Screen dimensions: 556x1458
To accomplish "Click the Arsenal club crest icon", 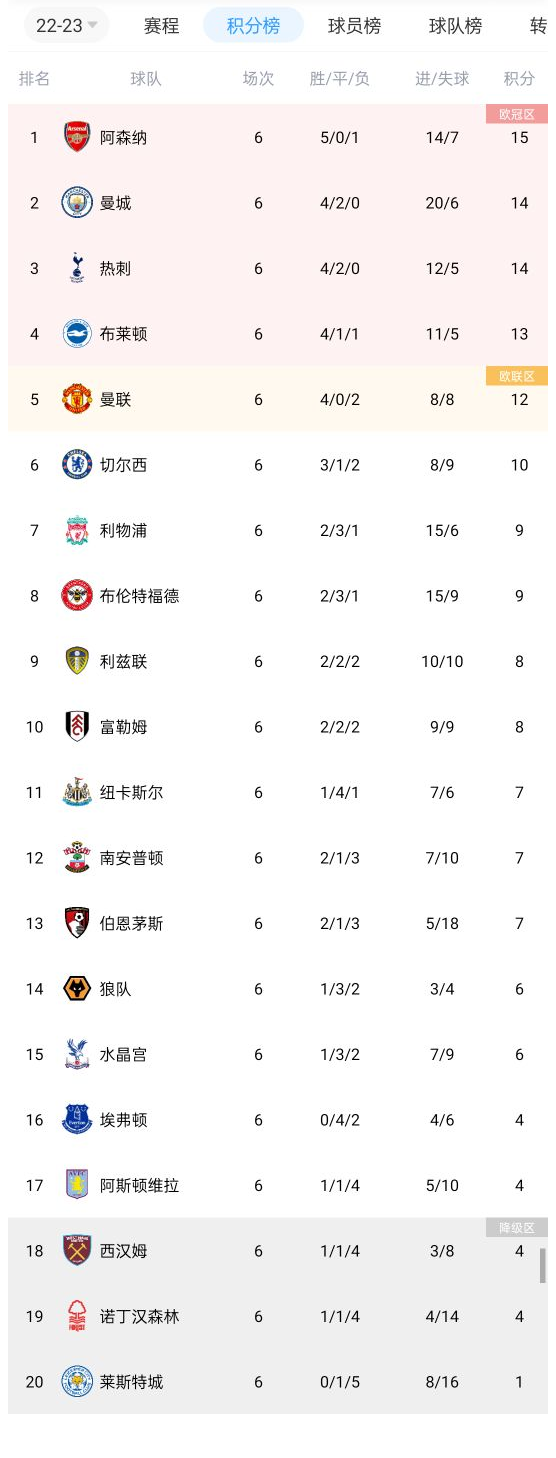I will 77,137.
